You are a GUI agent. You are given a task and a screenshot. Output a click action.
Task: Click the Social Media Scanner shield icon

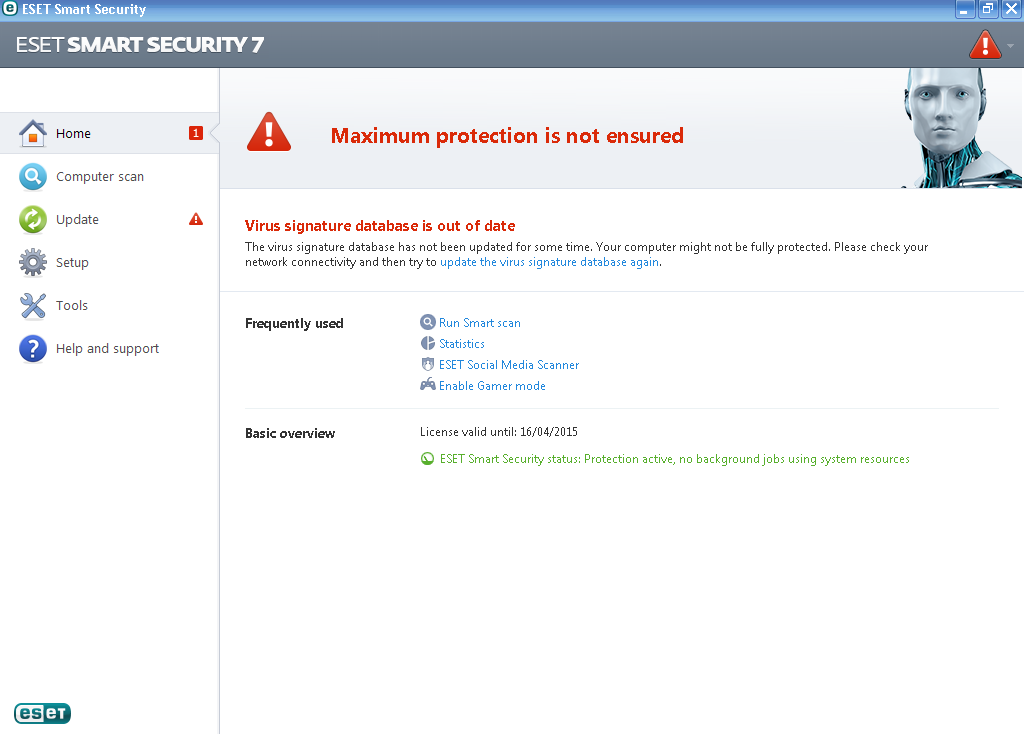(428, 364)
